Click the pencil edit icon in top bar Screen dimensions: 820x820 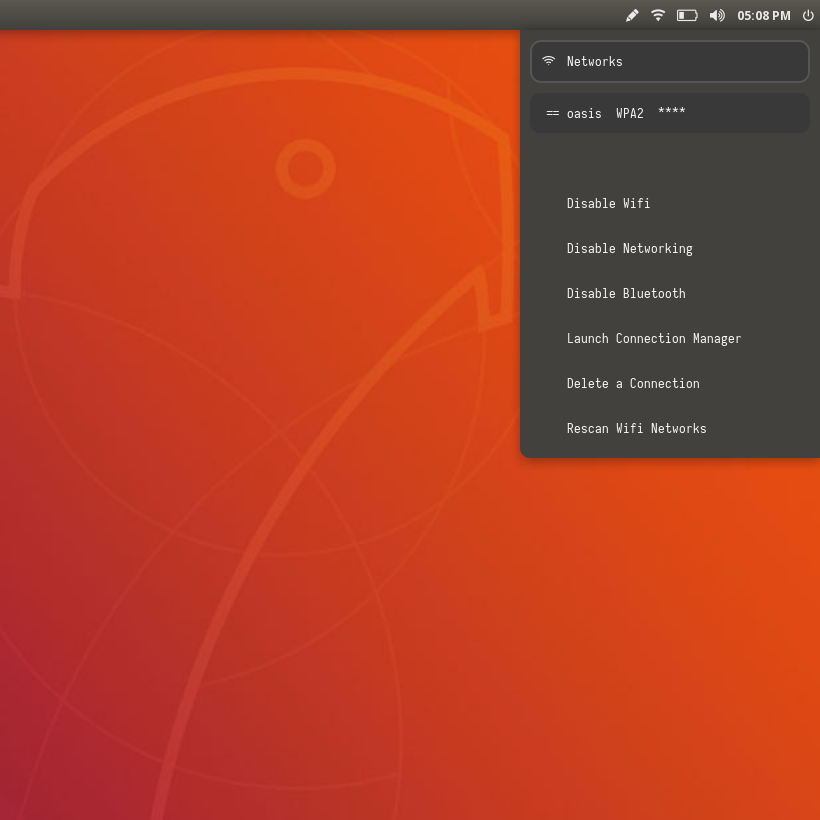click(632, 16)
